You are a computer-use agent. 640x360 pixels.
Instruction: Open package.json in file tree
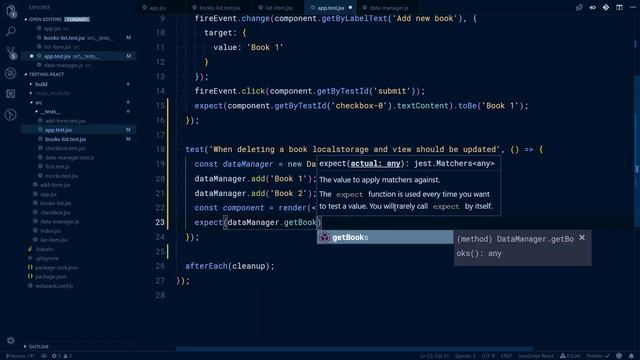click(51, 277)
